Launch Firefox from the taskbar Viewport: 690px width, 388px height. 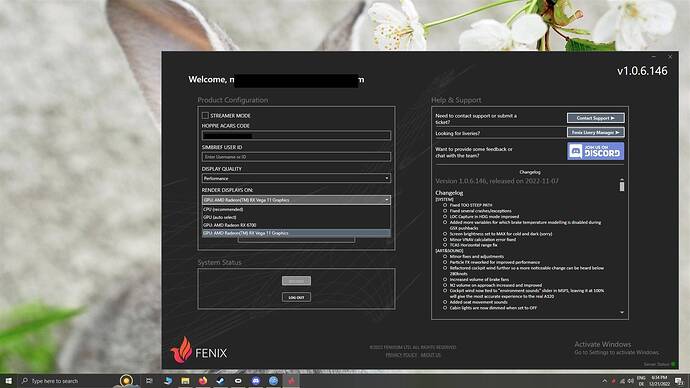203,381
